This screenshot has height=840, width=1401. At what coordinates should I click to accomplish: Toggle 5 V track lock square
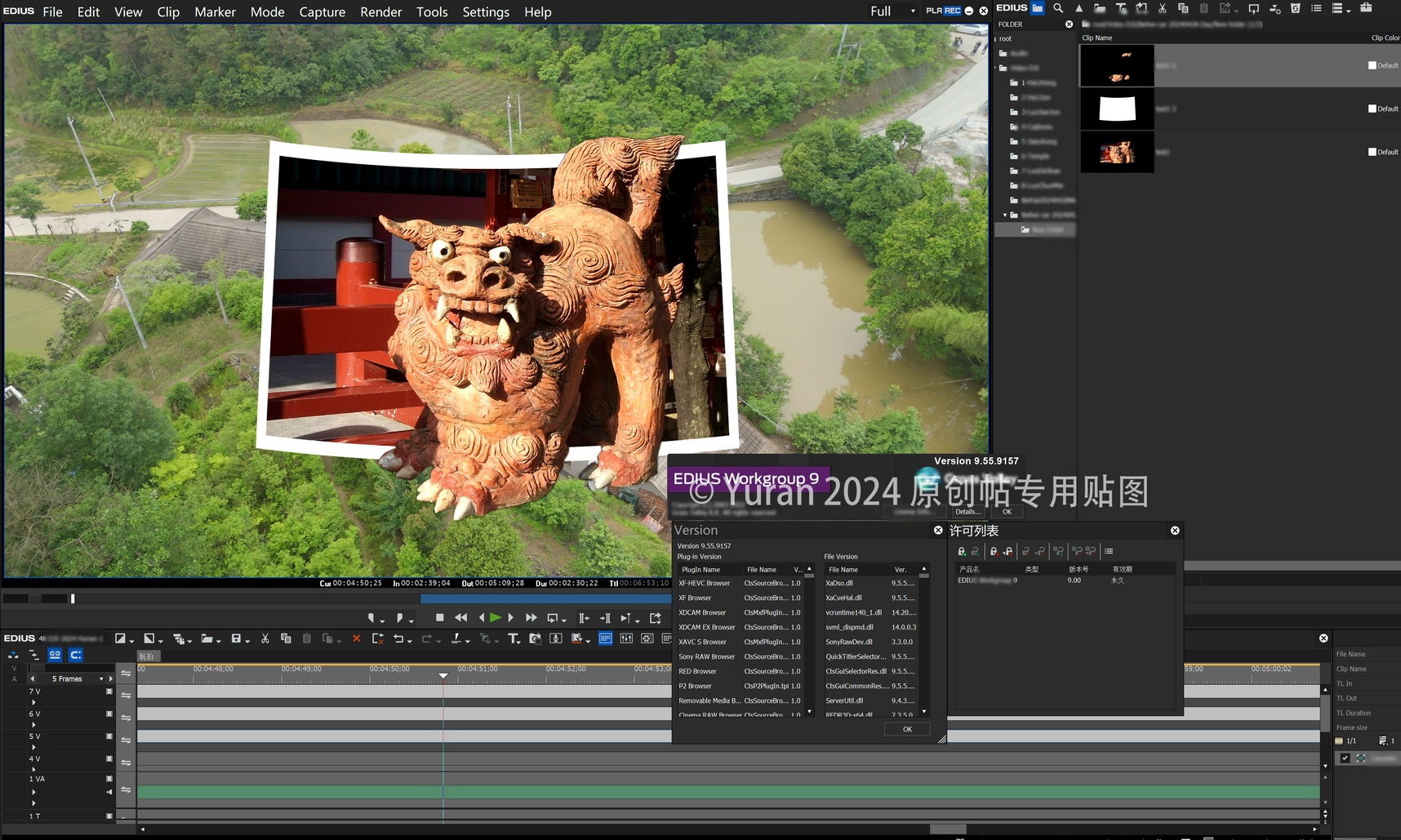[x=109, y=736]
